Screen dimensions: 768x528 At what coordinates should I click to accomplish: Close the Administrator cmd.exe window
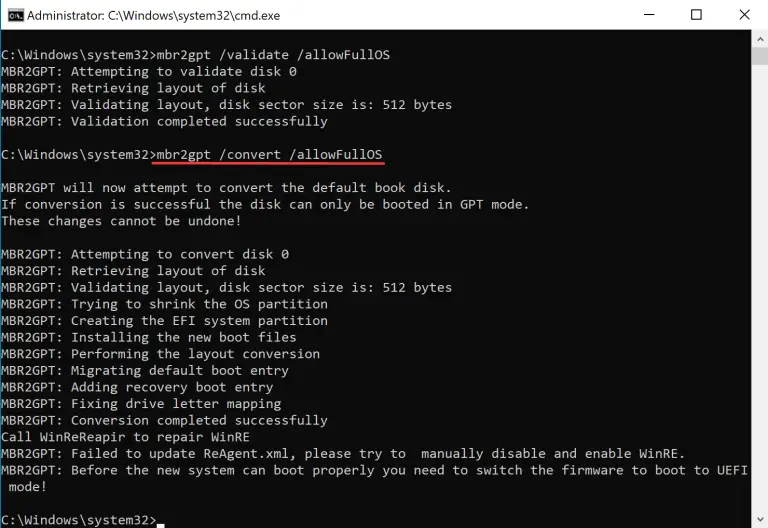(744, 15)
